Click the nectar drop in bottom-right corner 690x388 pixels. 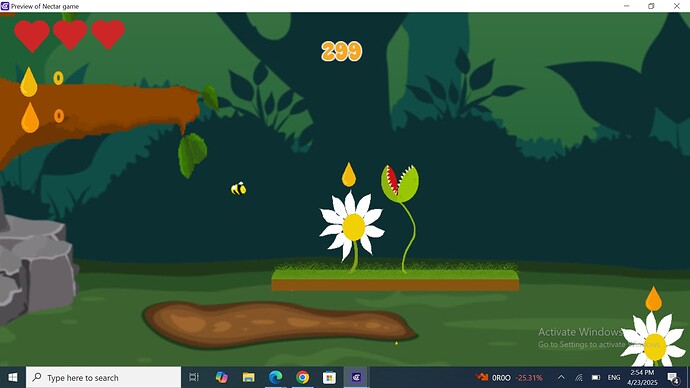pyautogui.click(x=653, y=299)
